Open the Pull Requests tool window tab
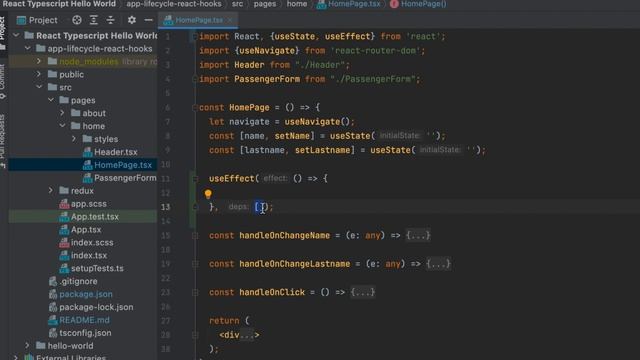The width and height of the screenshot is (640, 360). pyautogui.click(x=3, y=140)
